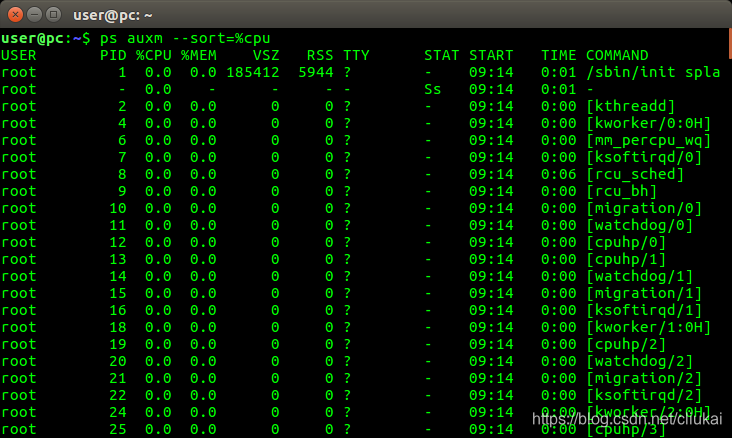Click the Ss status value

coord(433,89)
